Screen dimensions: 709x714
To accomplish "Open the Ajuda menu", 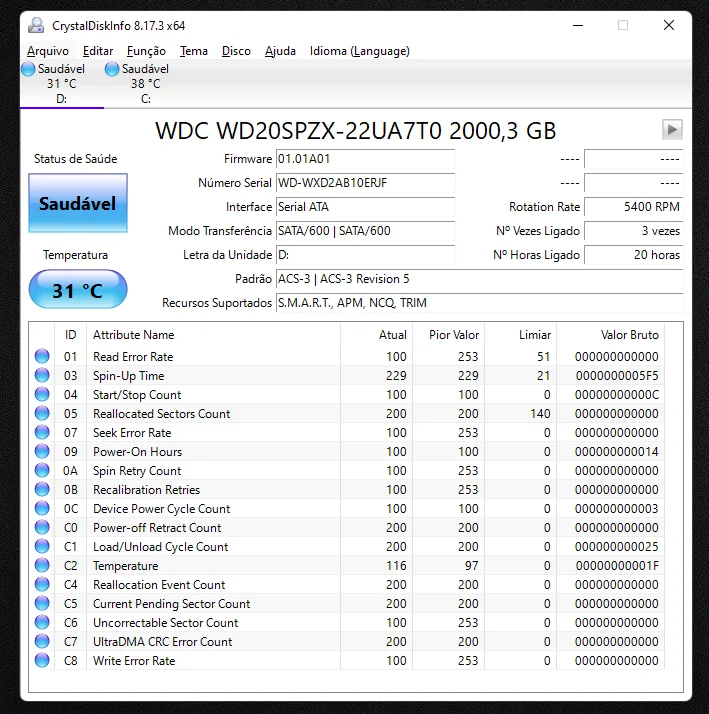I will (281, 51).
